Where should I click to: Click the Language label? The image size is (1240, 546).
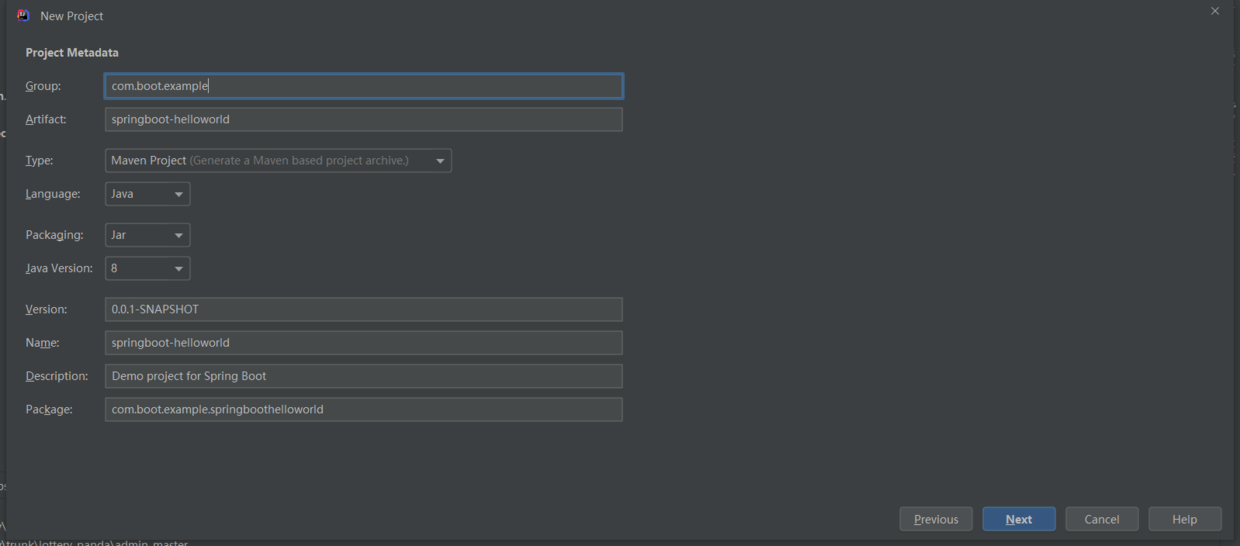53,194
